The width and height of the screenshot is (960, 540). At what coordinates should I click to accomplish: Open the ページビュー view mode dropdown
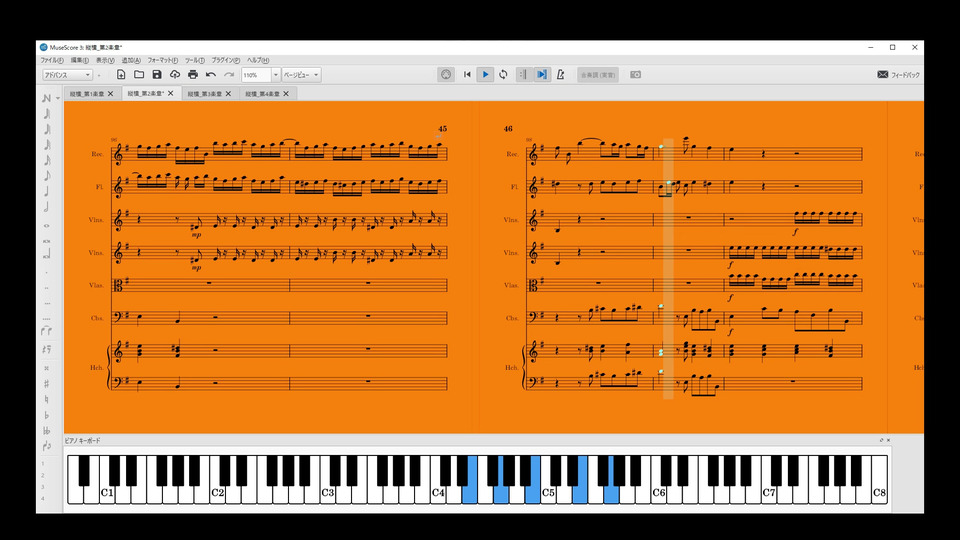pos(301,75)
